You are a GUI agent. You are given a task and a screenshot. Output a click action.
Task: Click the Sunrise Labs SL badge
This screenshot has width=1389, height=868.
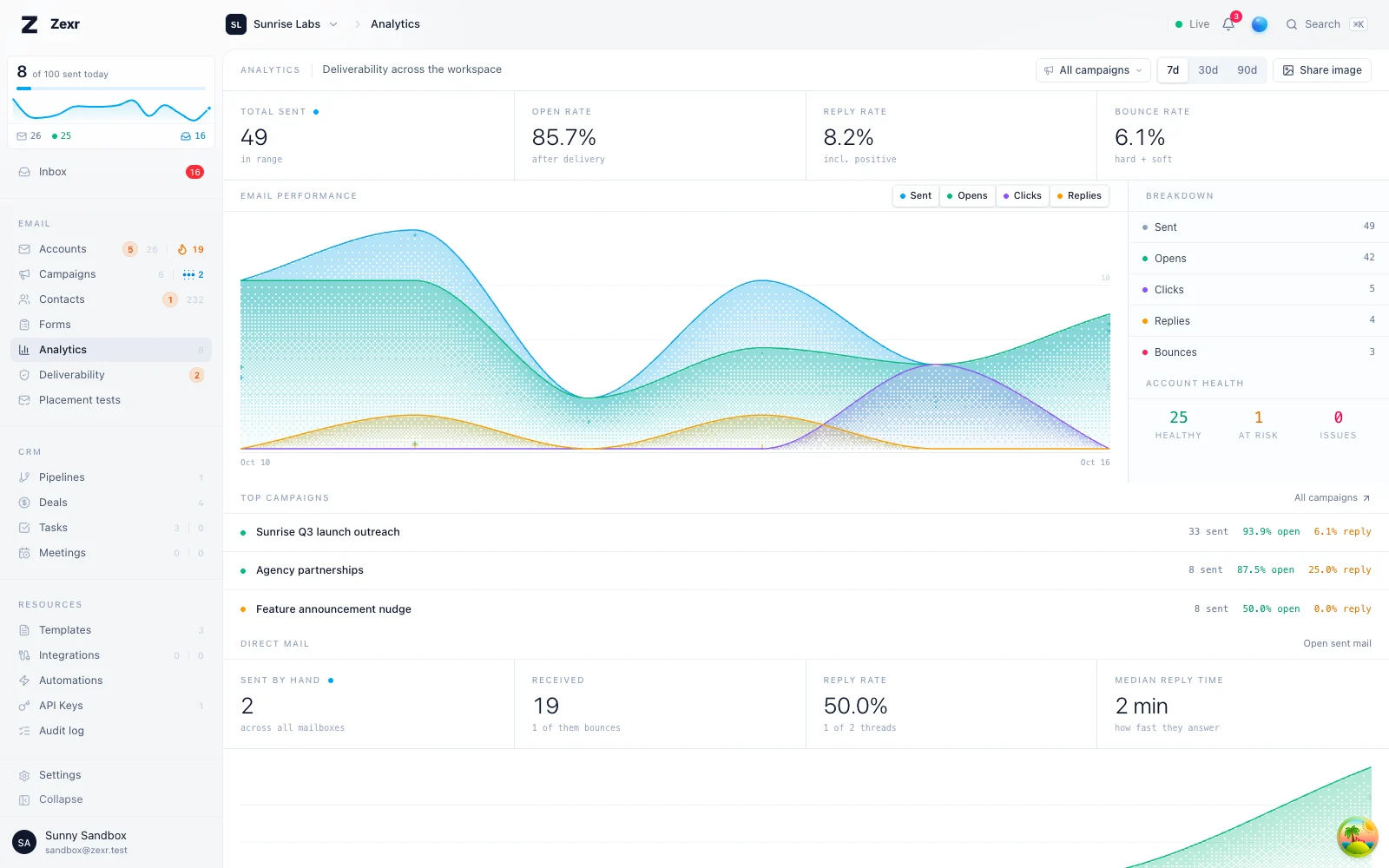point(236,24)
